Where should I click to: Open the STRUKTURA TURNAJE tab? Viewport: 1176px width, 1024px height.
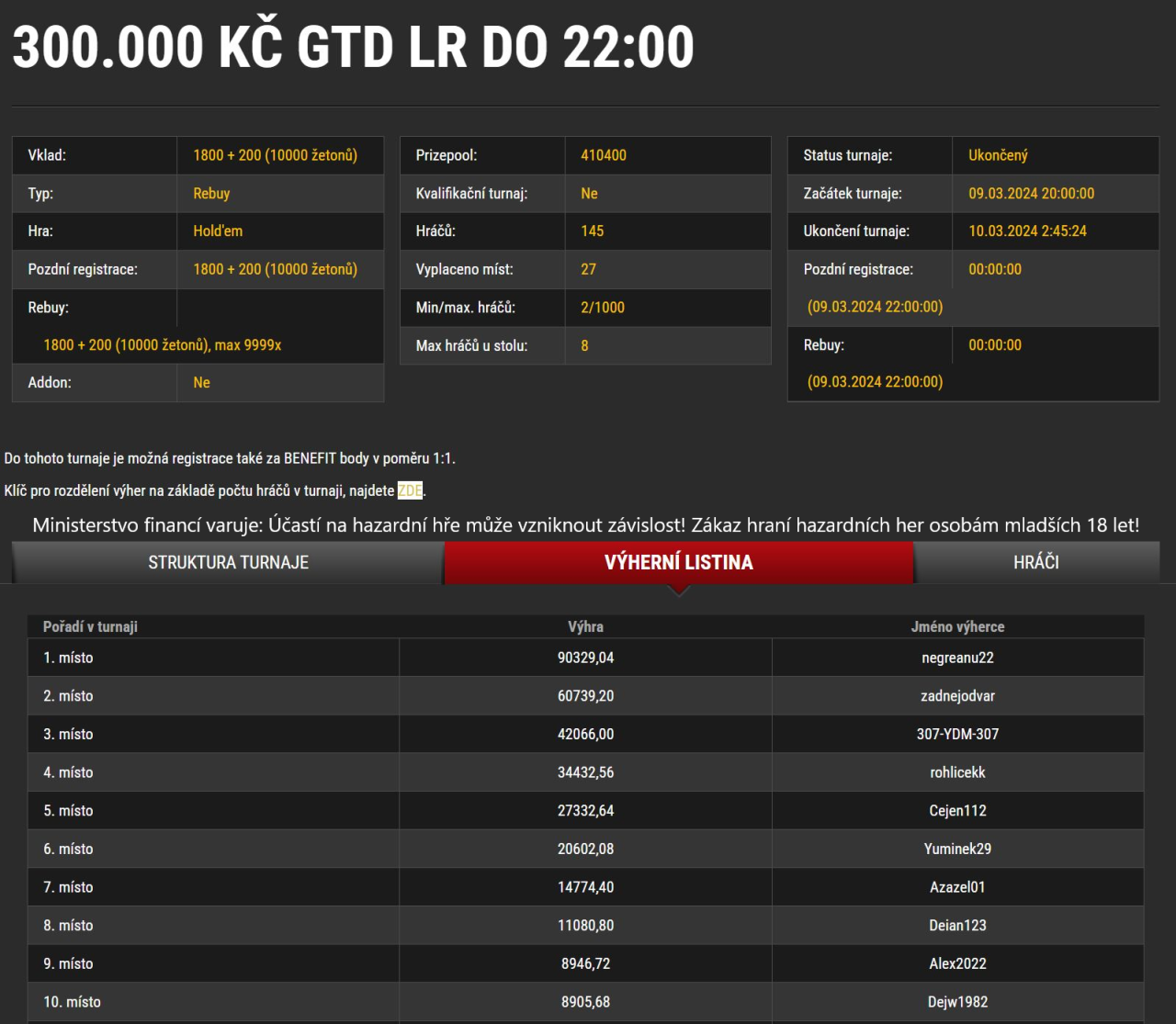coord(228,562)
